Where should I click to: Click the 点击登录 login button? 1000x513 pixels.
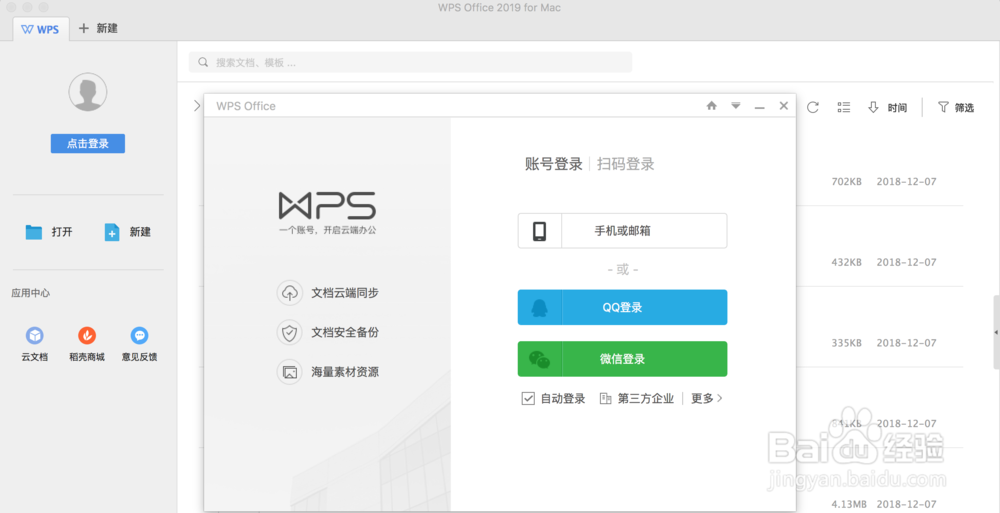point(88,144)
